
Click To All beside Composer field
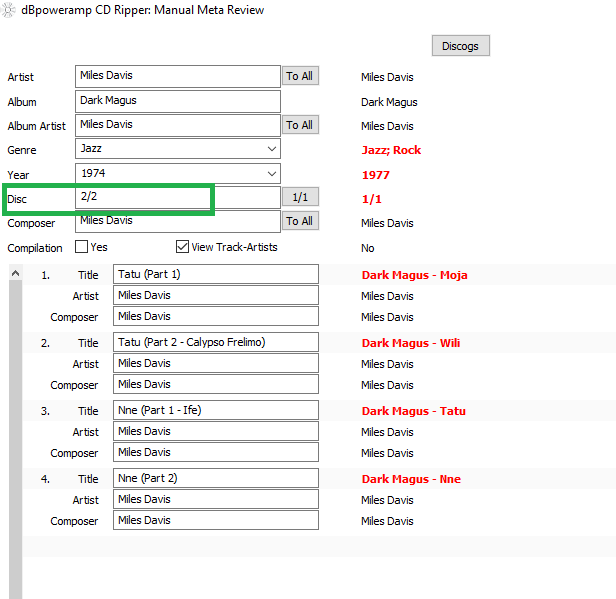click(x=299, y=221)
